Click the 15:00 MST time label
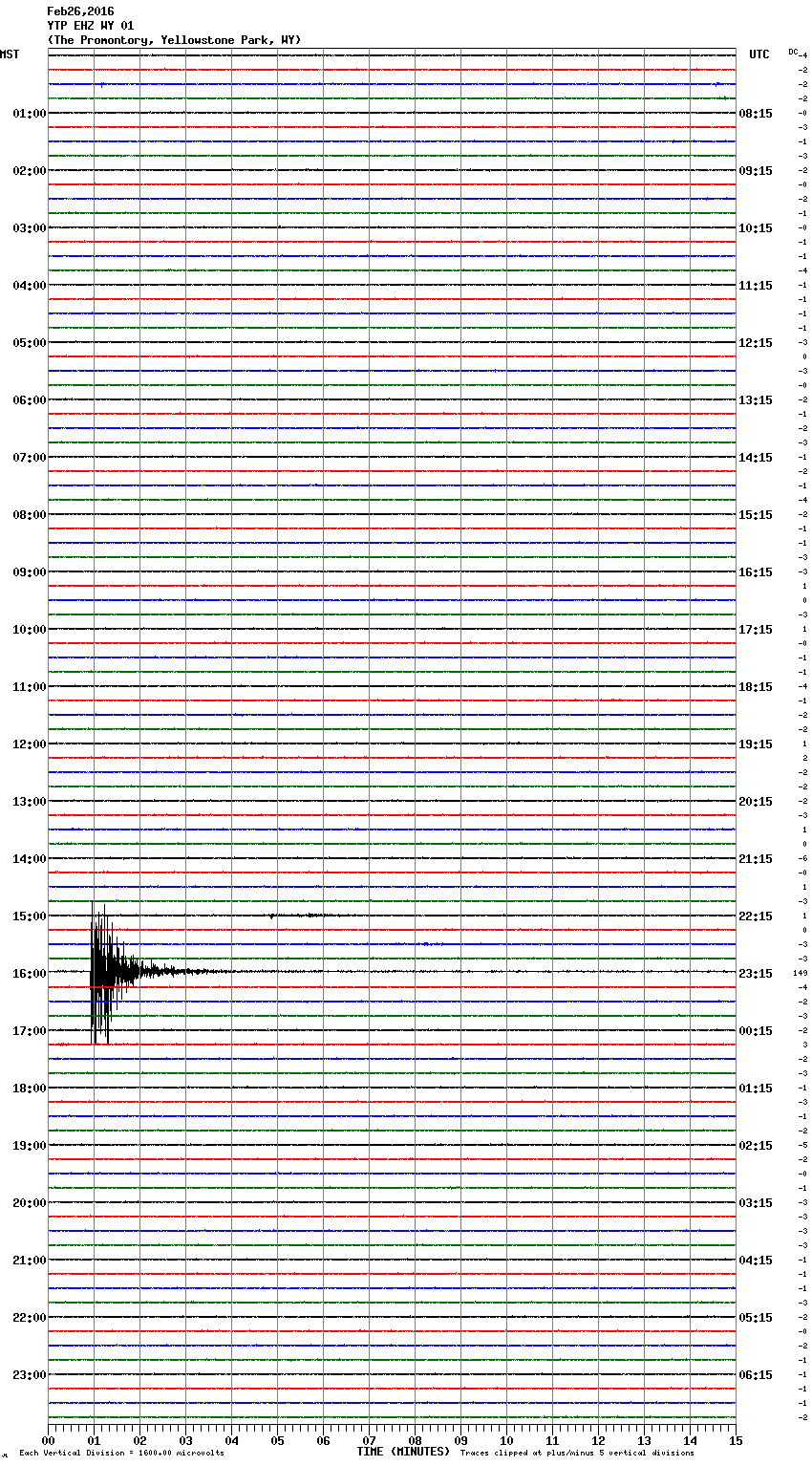Screen dimensions: 812x1466 pos(30,916)
